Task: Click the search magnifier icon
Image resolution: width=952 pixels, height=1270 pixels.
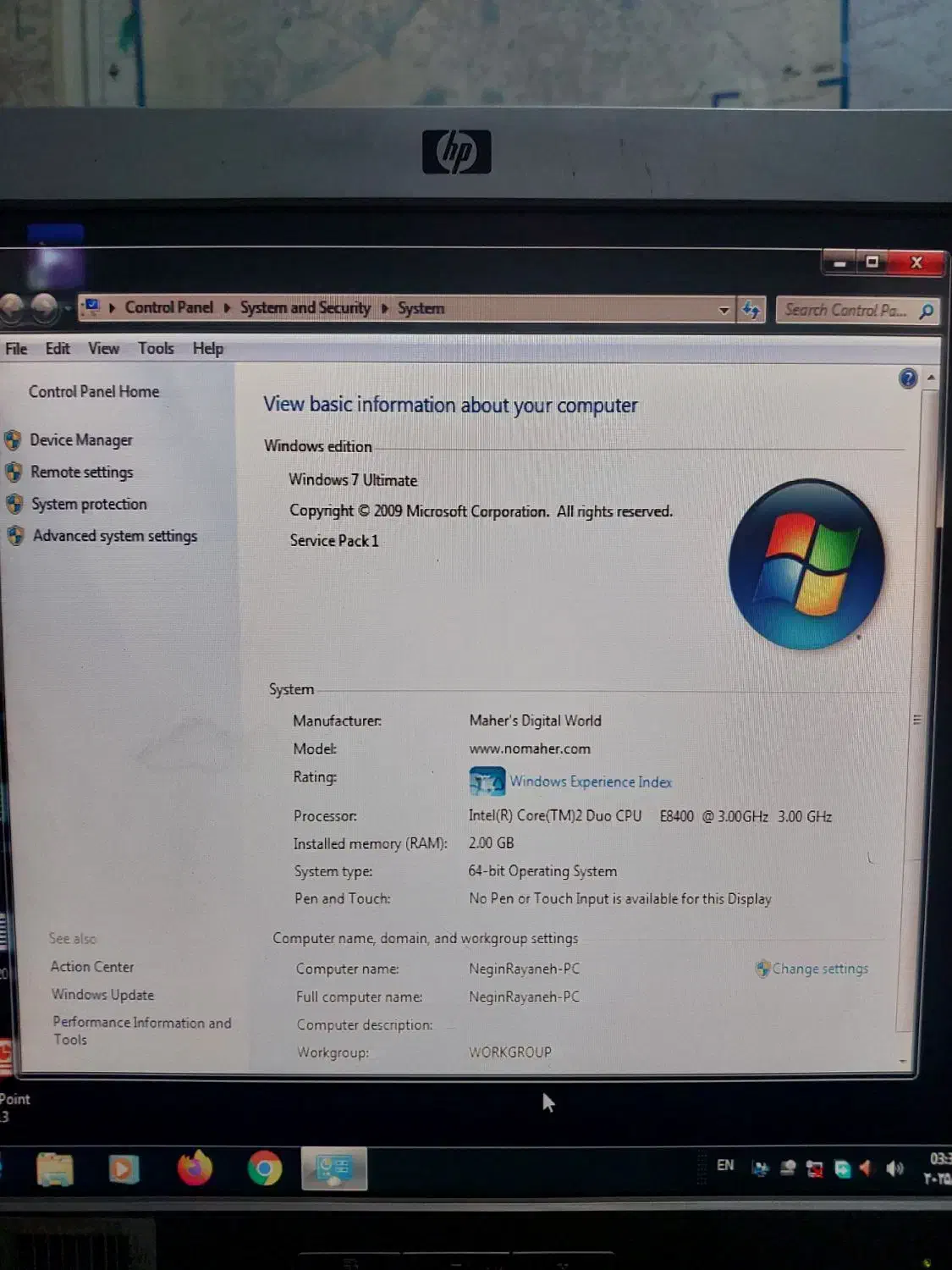Action: point(927,311)
